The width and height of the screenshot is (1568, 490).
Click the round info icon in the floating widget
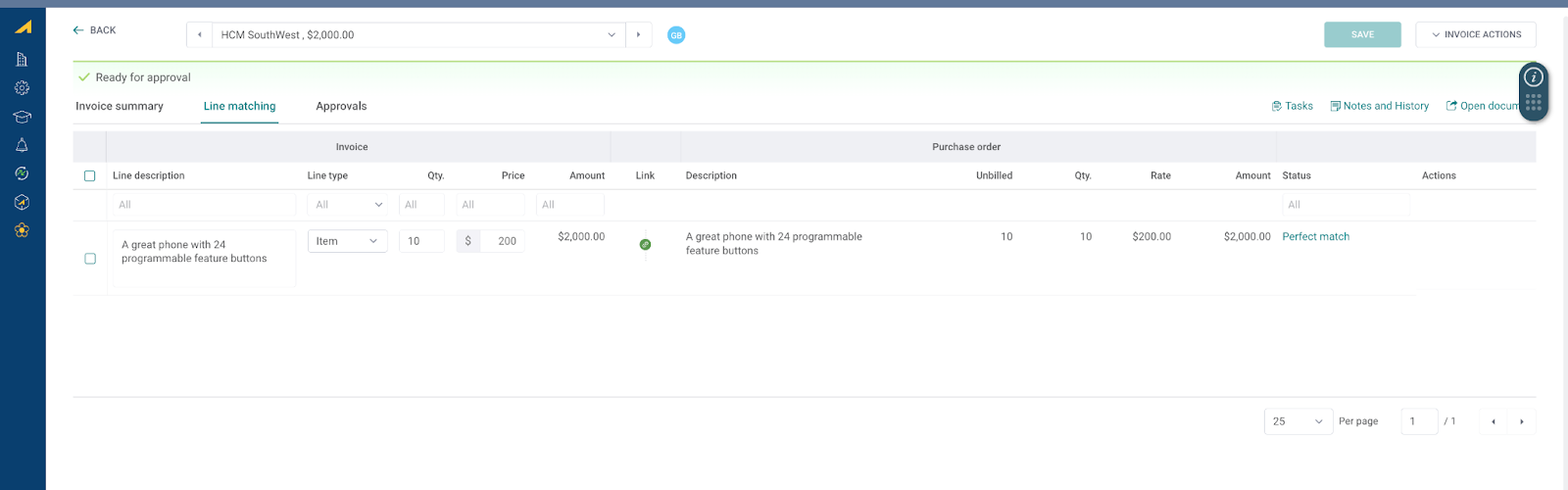(x=1534, y=77)
